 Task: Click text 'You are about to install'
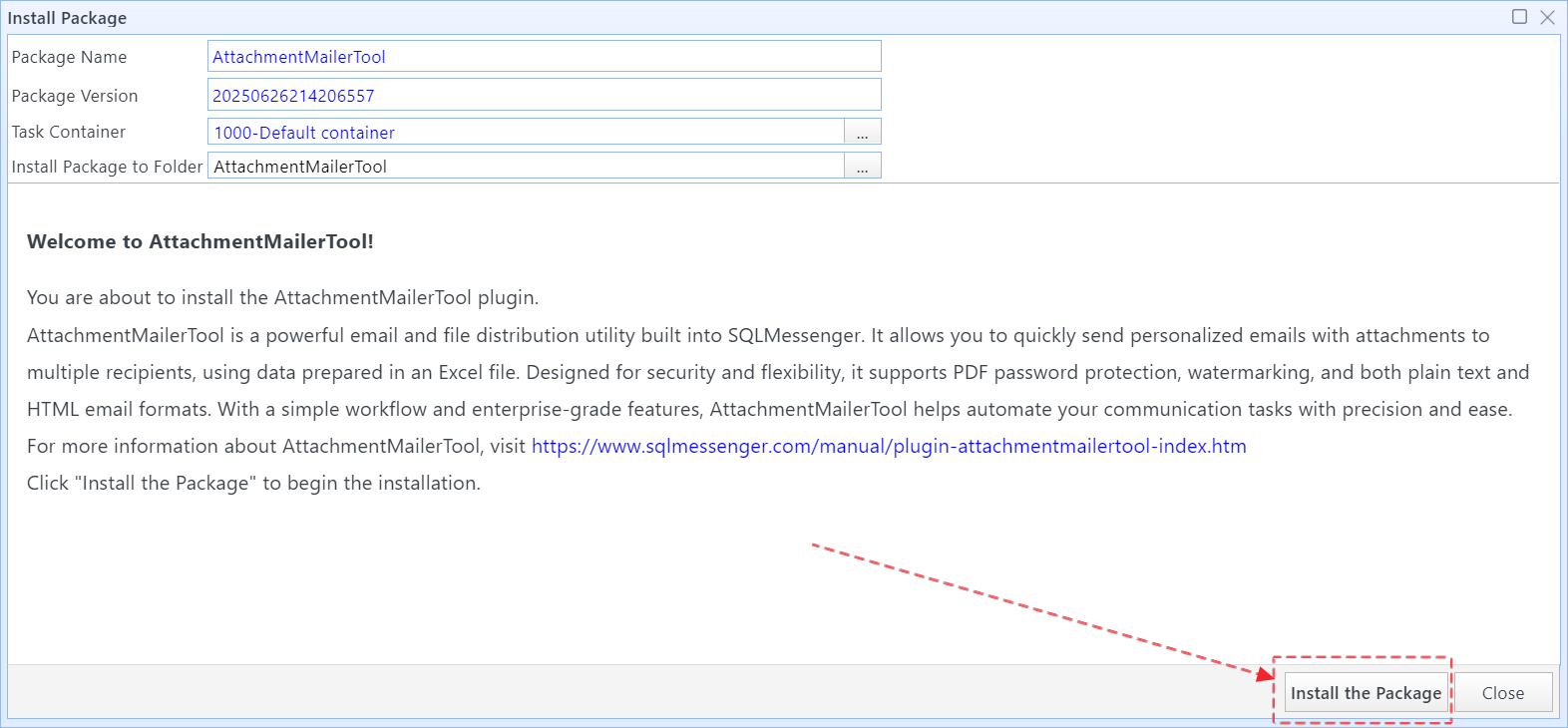[x=133, y=297]
